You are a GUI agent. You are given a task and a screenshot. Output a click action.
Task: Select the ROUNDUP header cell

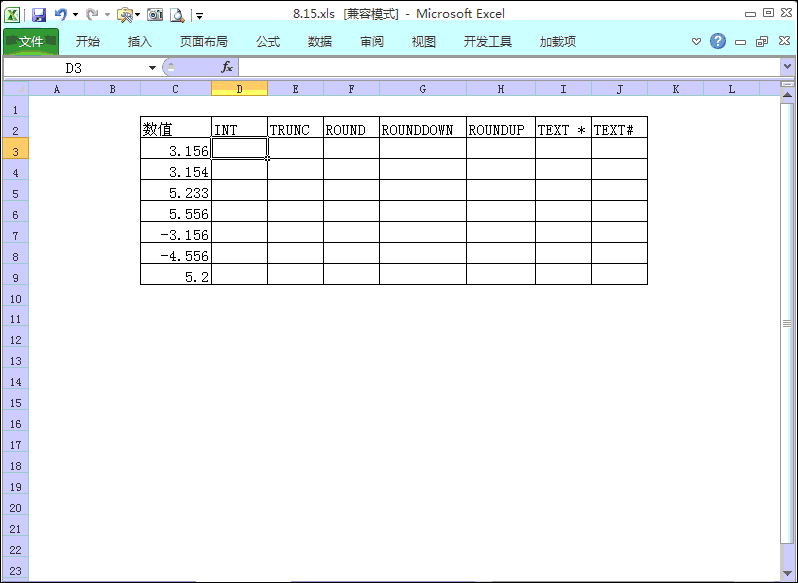click(501, 127)
